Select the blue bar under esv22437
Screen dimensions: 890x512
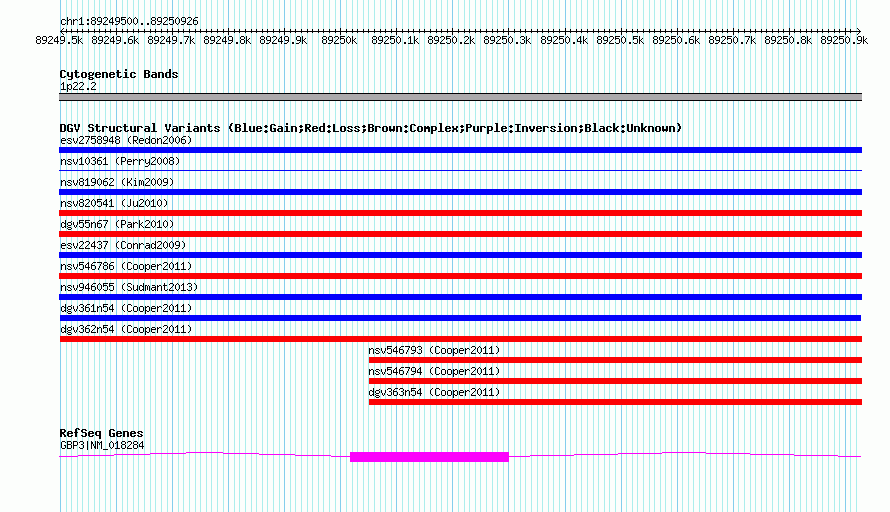click(x=460, y=255)
